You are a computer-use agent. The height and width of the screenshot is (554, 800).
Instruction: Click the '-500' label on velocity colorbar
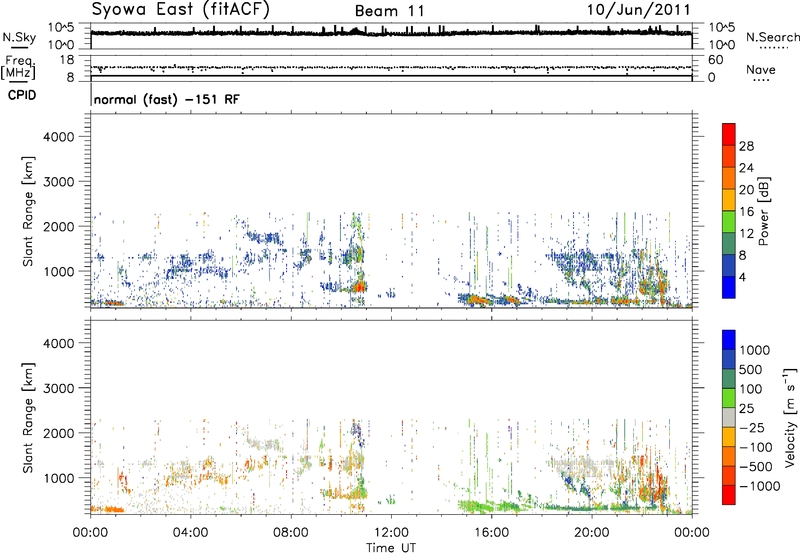[756, 467]
